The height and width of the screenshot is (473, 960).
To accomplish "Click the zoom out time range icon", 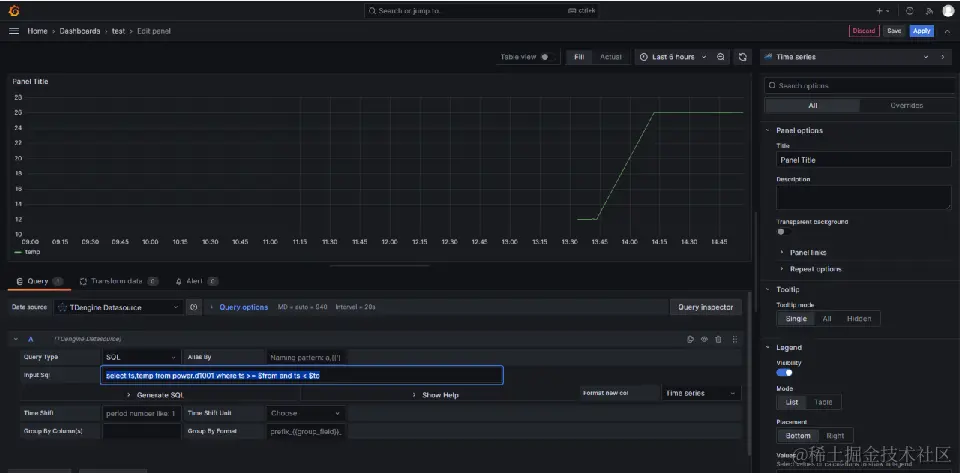I will coord(721,57).
